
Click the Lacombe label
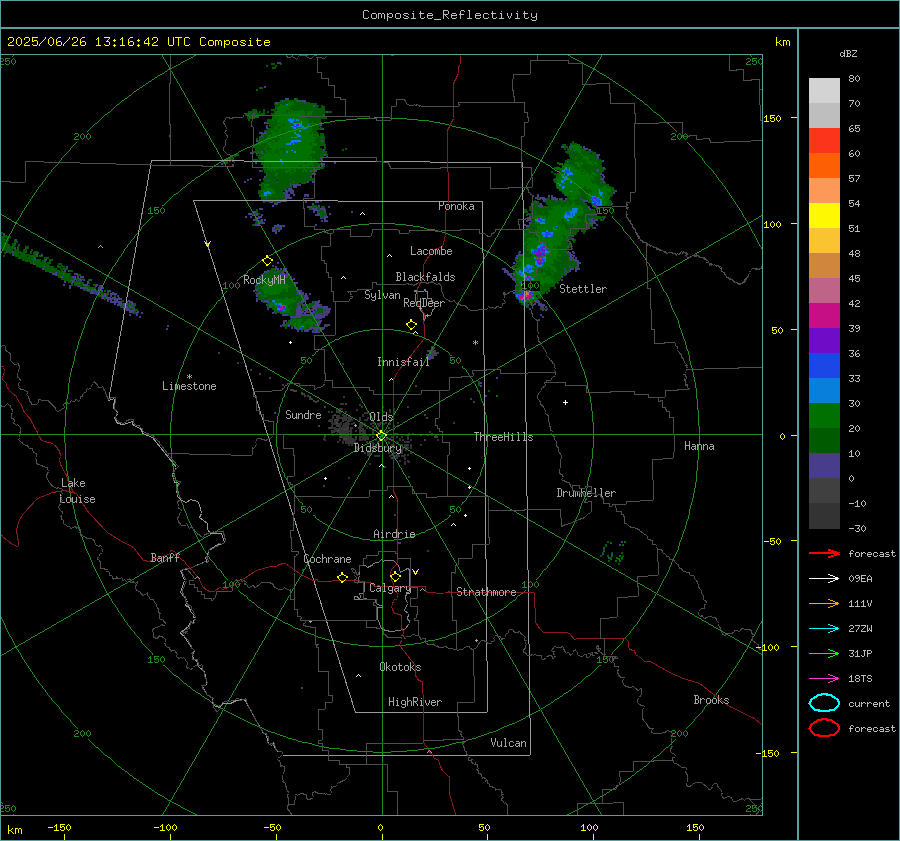point(431,251)
